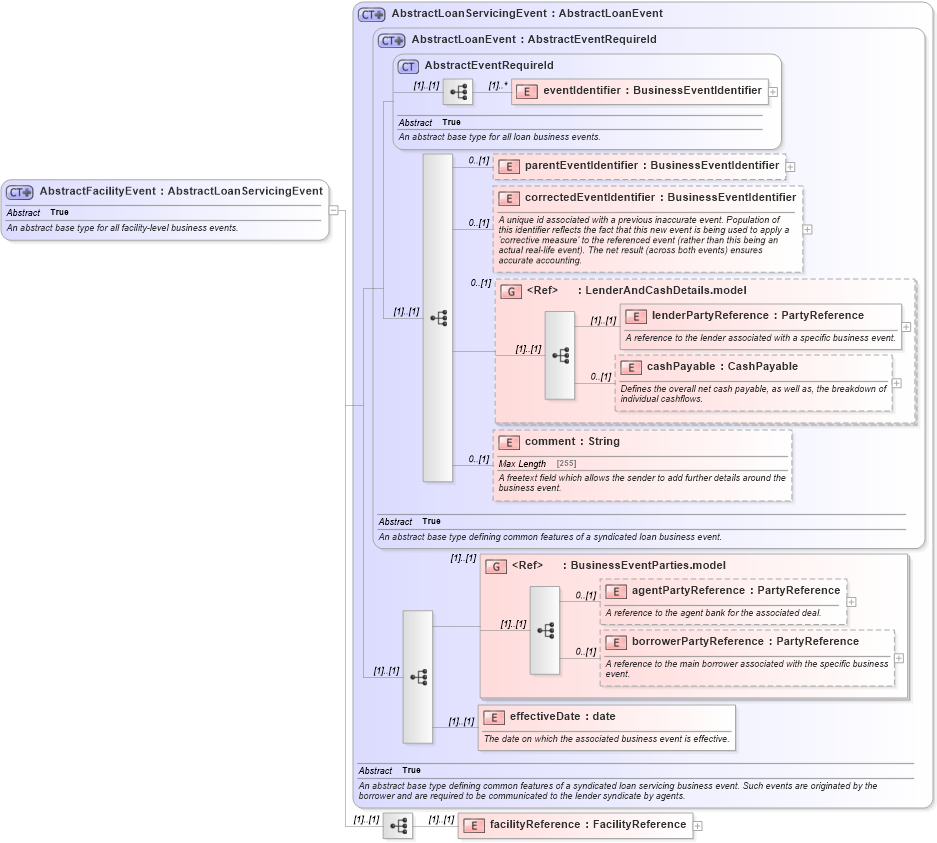The height and width of the screenshot is (843, 937).
Task: Click the compositor icon beside facilityReference row
Action: 398,825
